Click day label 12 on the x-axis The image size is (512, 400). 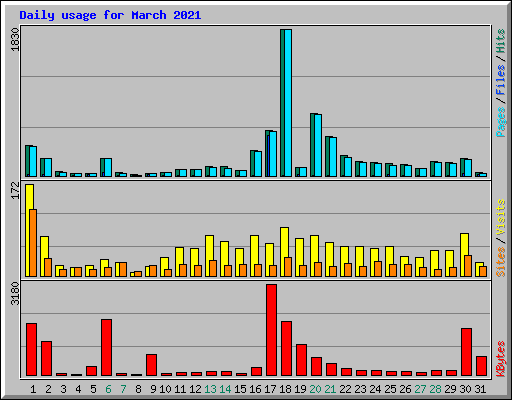pos(195,389)
